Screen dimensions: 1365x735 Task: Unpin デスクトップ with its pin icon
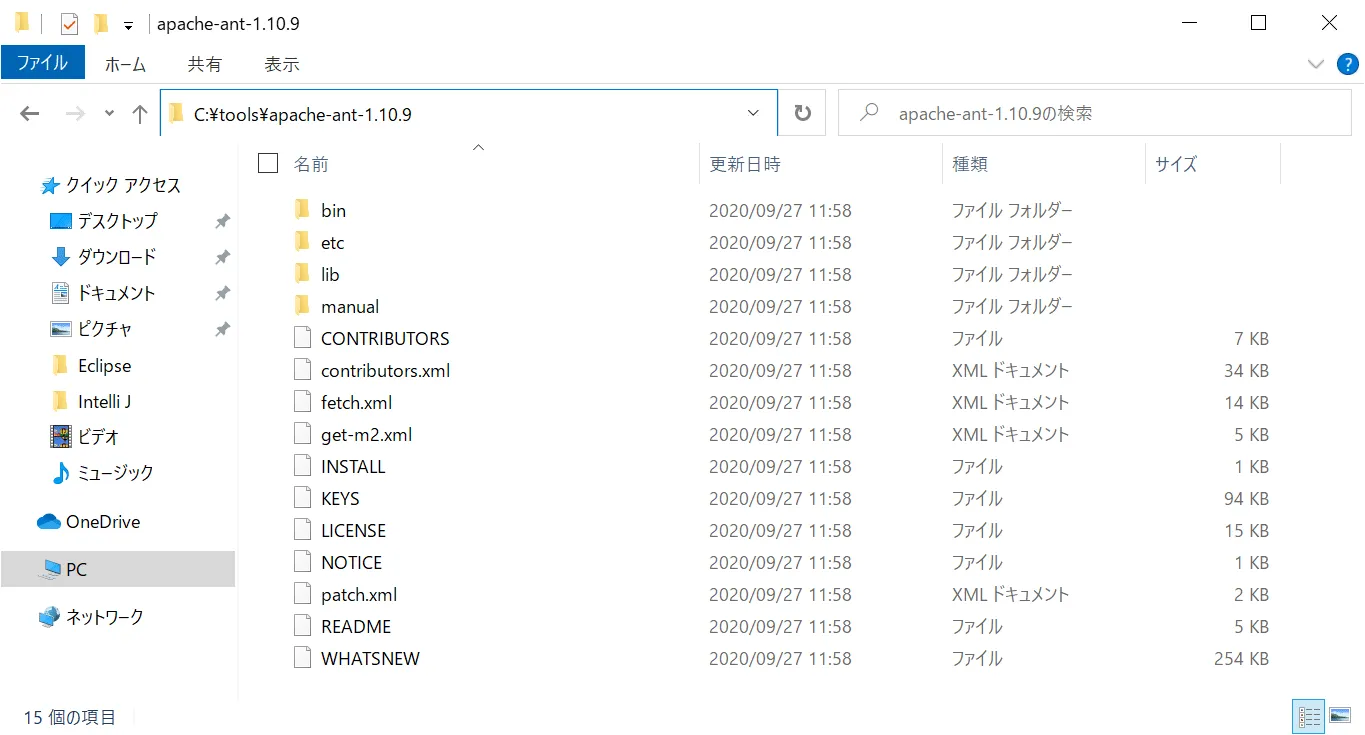223,221
